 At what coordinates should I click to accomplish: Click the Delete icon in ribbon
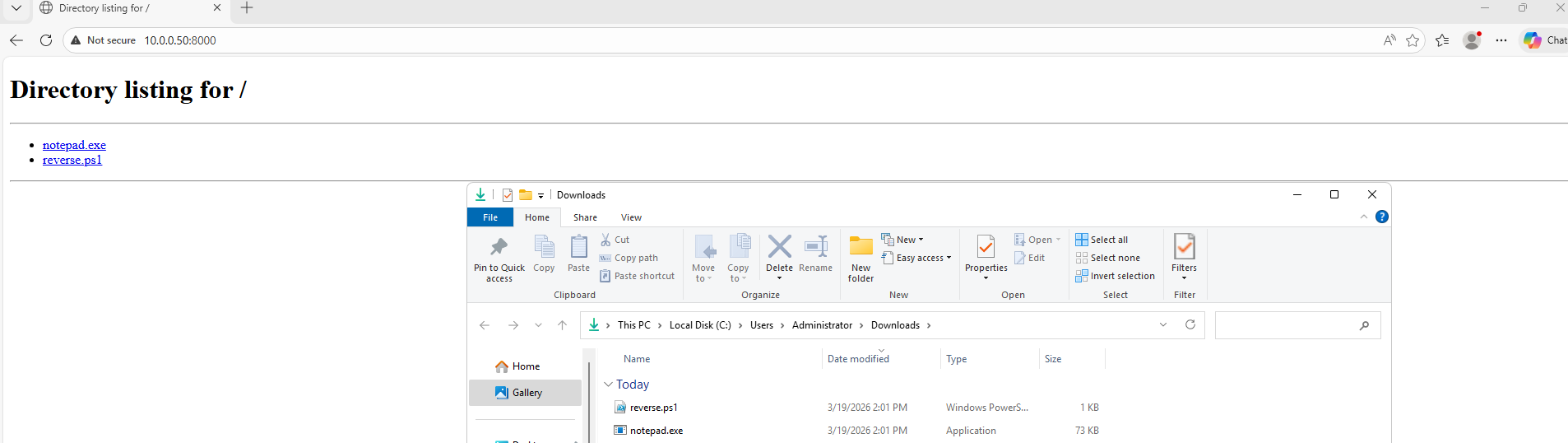pos(779,247)
